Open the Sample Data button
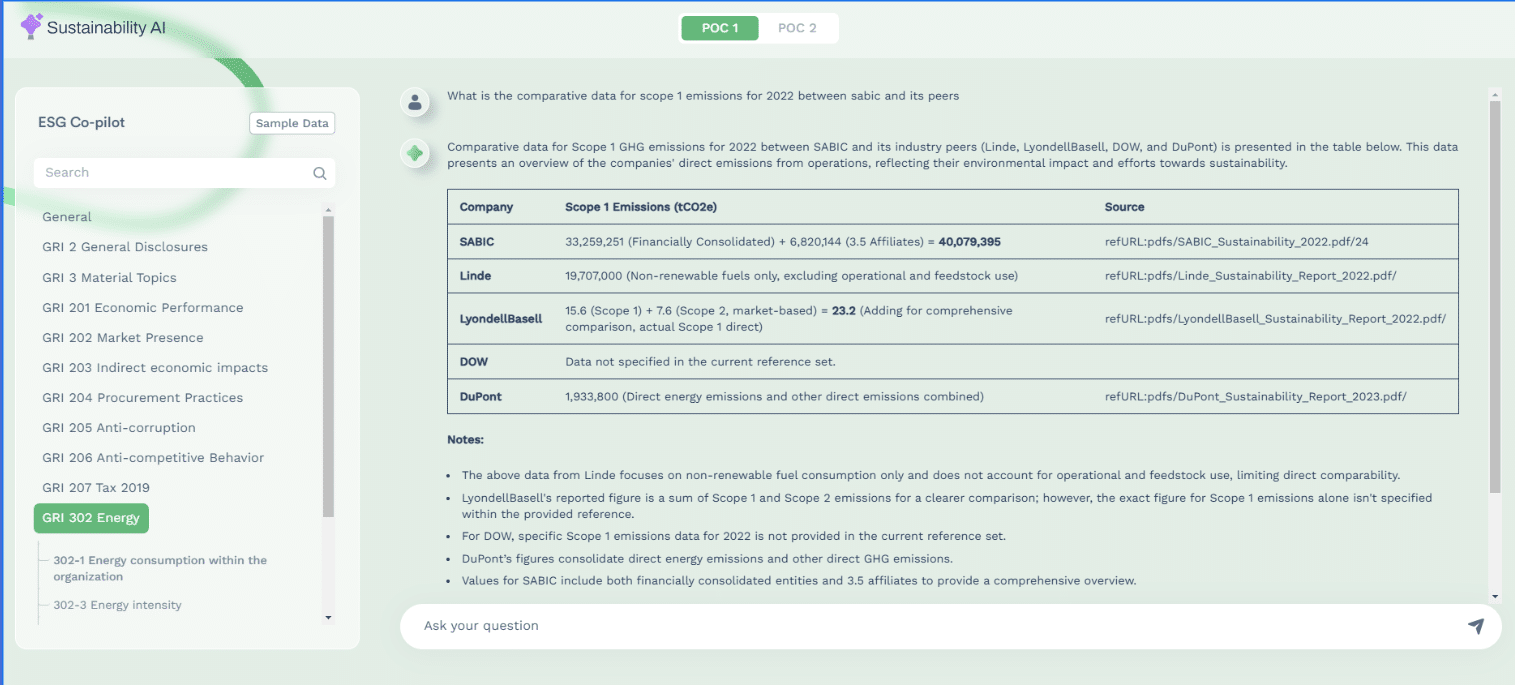The width and height of the screenshot is (1515, 685). point(292,123)
